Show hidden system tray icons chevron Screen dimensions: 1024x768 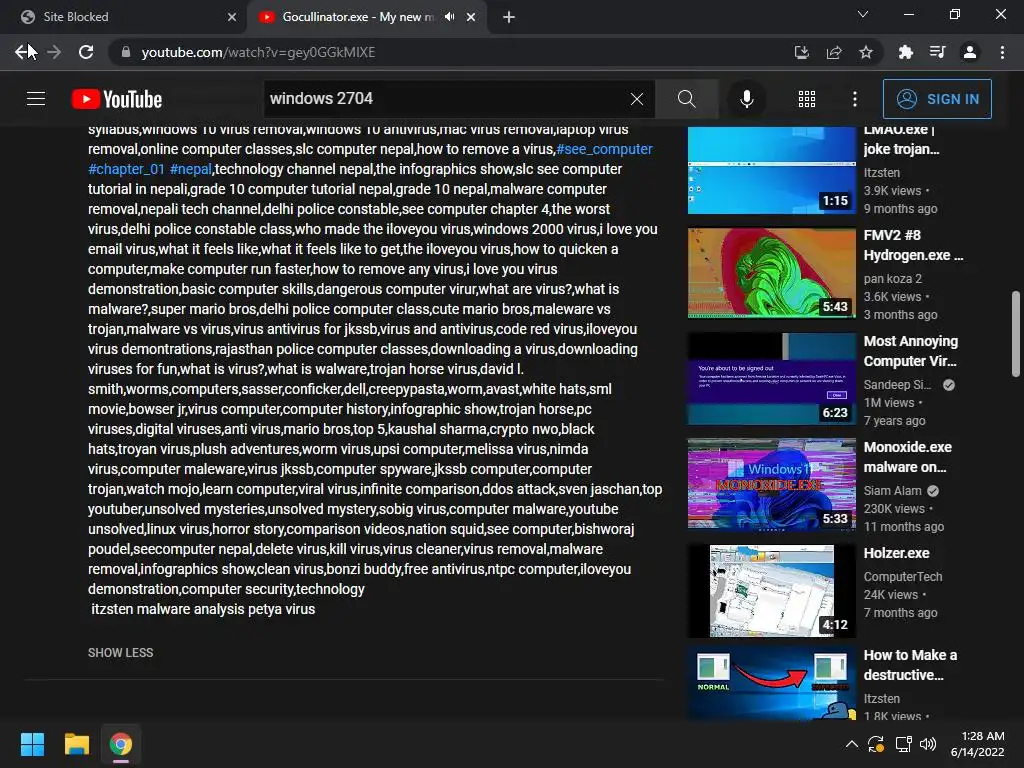point(852,744)
